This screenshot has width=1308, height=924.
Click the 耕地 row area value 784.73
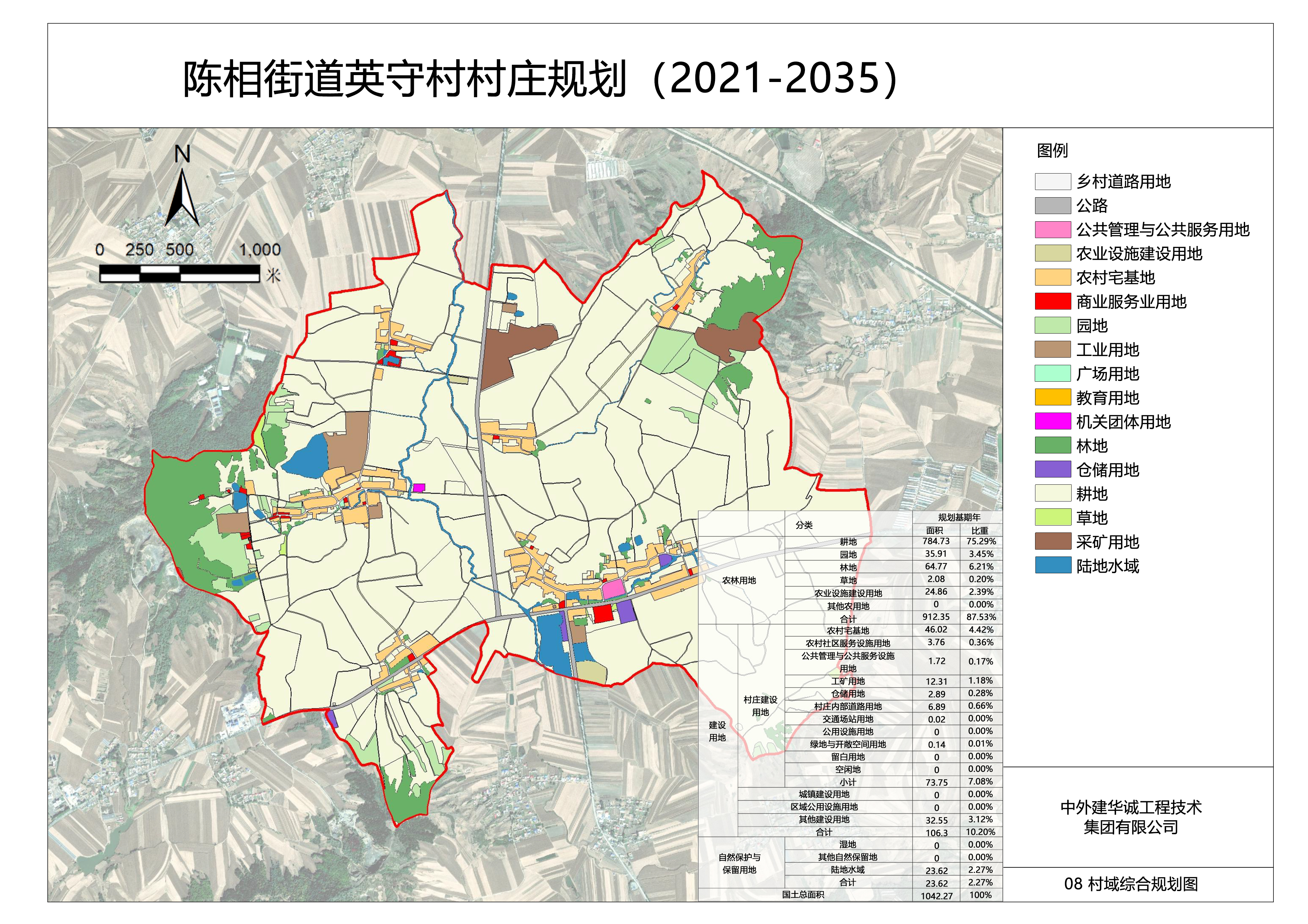(936, 541)
